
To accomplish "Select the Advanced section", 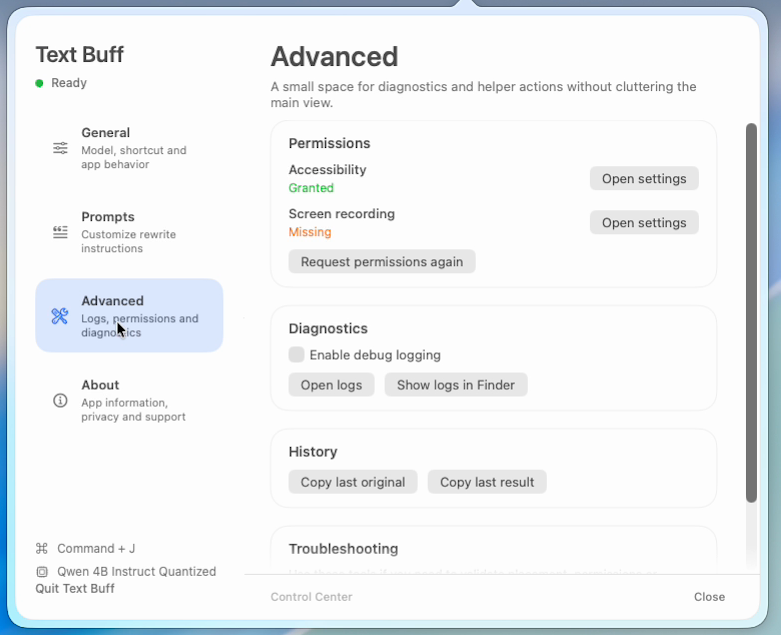I will click(x=129, y=316).
